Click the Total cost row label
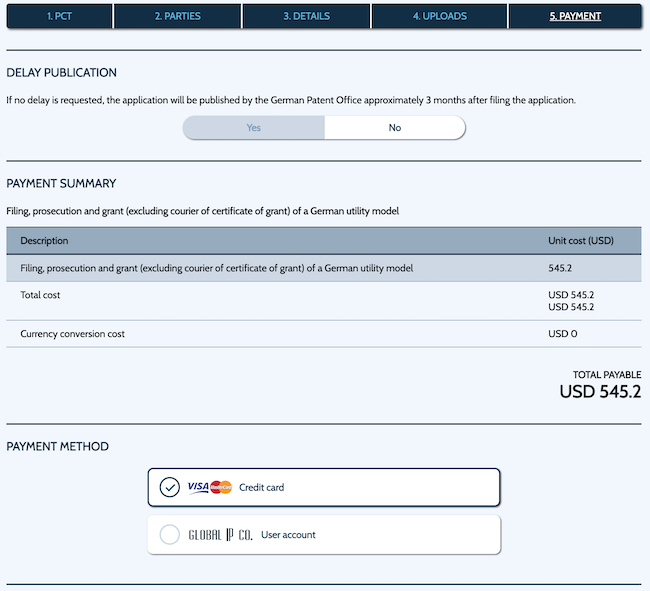Screen dimensions: 650x591 click(40, 295)
